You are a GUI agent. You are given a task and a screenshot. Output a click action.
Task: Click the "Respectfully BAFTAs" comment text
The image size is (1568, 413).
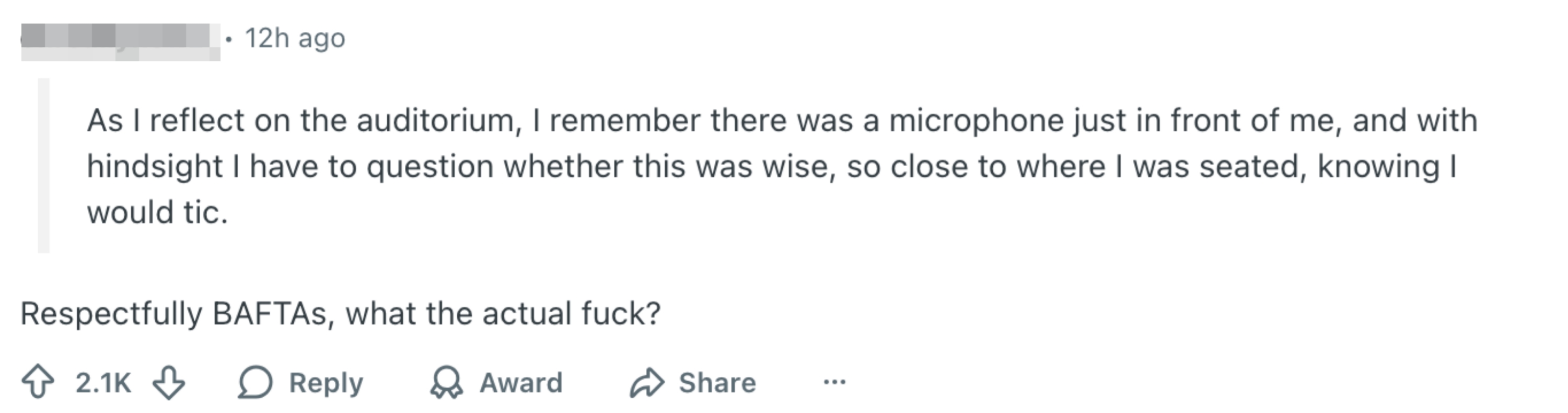tap(340, 313)
